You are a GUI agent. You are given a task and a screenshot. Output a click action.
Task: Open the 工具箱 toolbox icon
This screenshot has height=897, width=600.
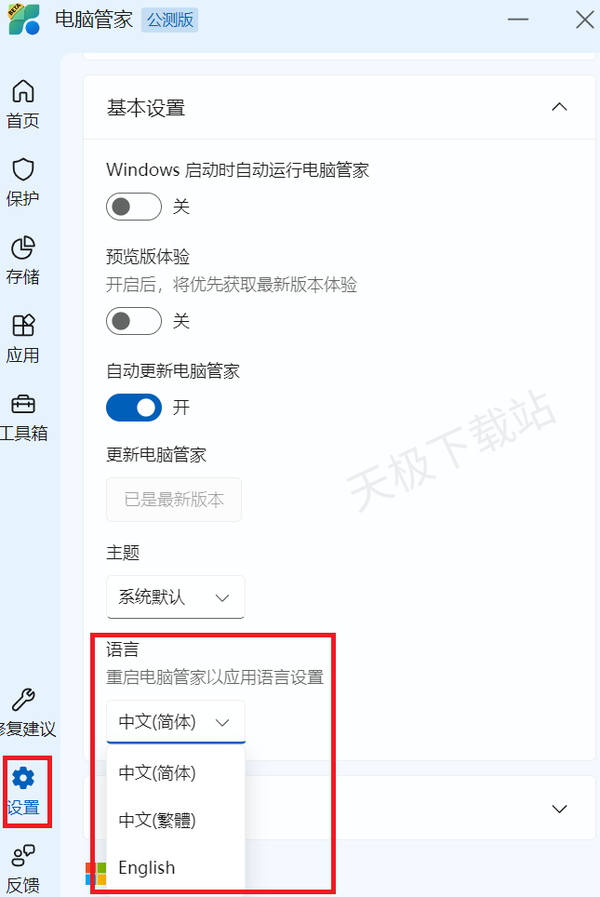(x=23, y=404)
